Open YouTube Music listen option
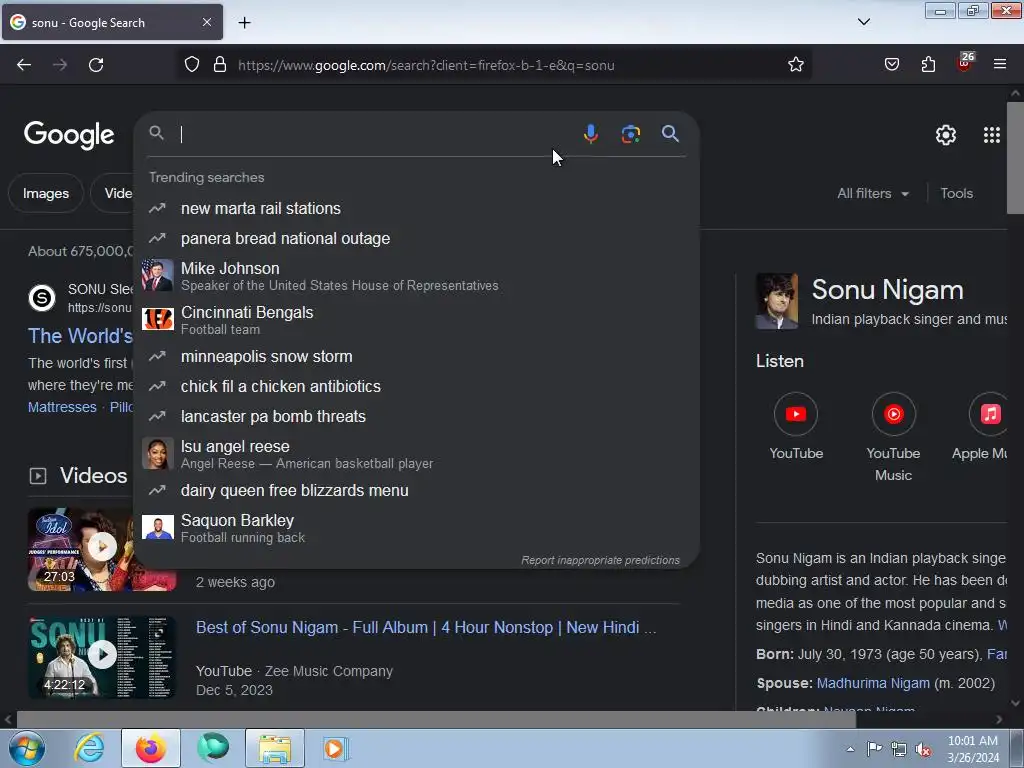This screenshot has height=768, width=1024. [x=893, y=437]
